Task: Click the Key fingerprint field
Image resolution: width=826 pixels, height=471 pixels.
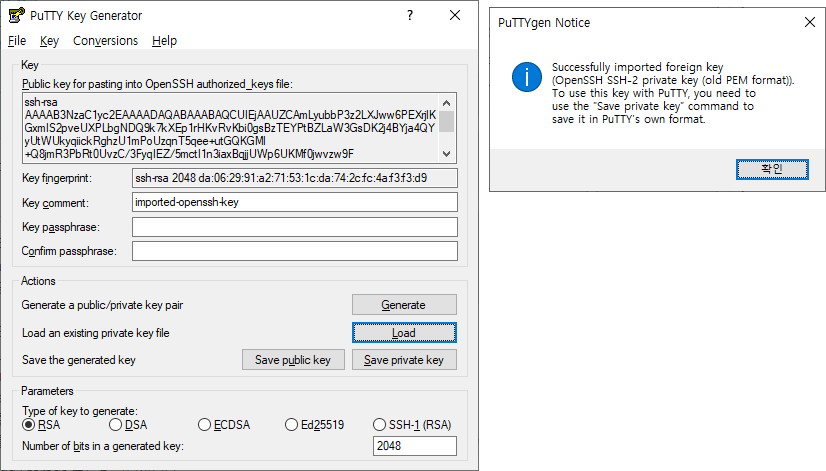Action: (x=294, y=178)
